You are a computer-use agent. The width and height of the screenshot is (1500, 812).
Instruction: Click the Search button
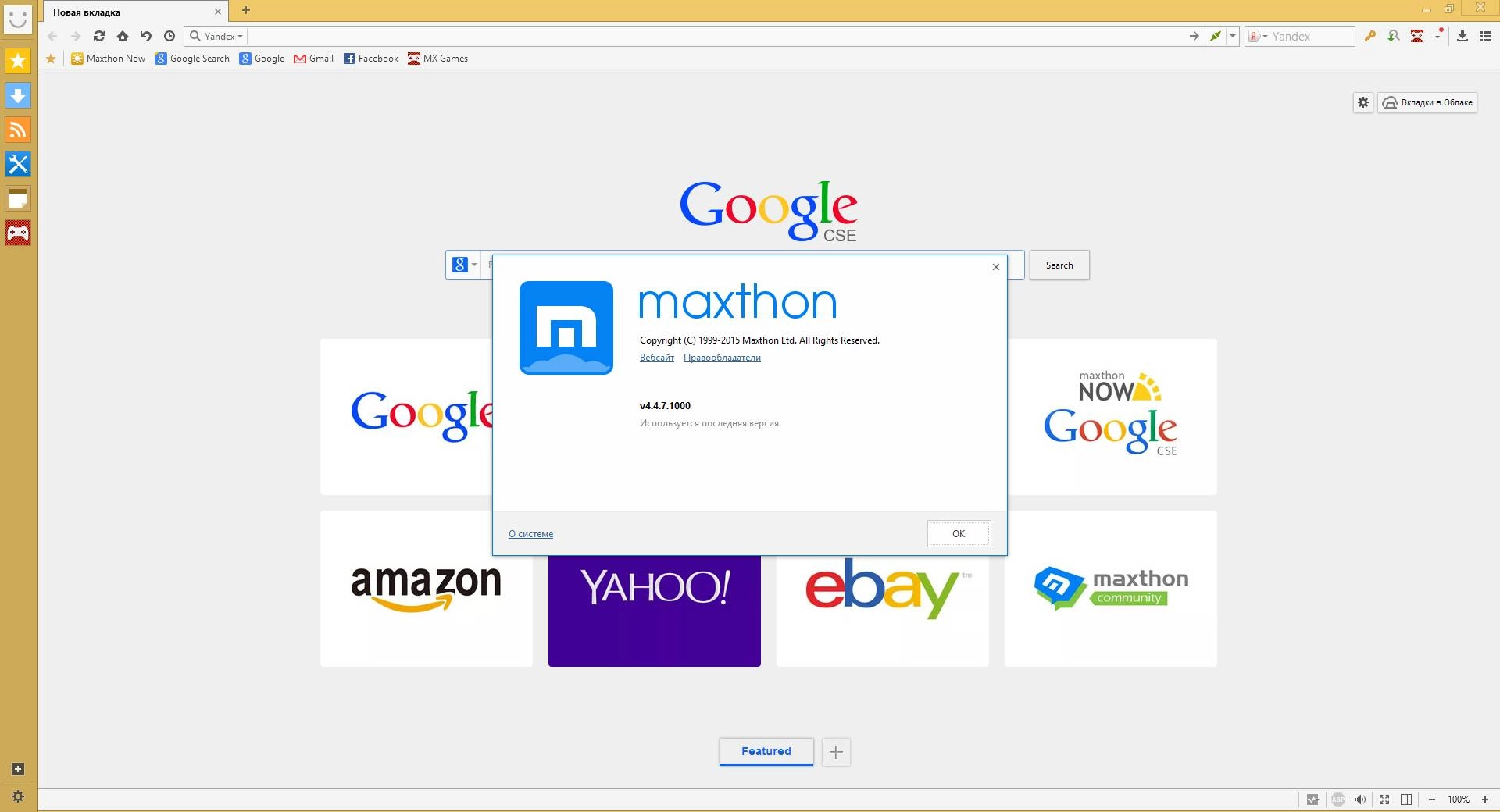[1059, 265]
